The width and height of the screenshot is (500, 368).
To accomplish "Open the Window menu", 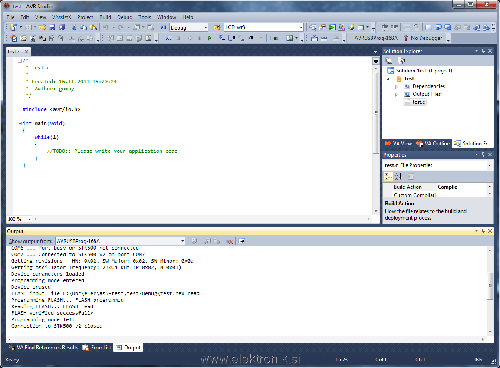I will pos(166,17).
